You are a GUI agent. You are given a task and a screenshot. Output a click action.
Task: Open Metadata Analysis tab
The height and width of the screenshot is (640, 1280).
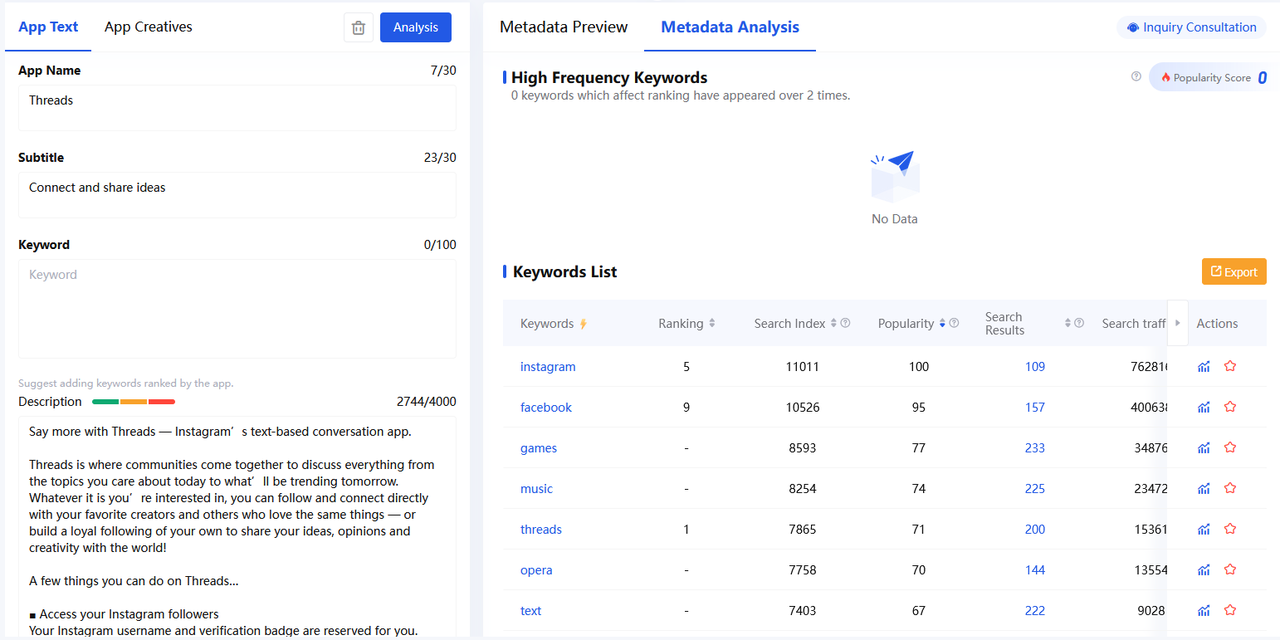[730, 27]
